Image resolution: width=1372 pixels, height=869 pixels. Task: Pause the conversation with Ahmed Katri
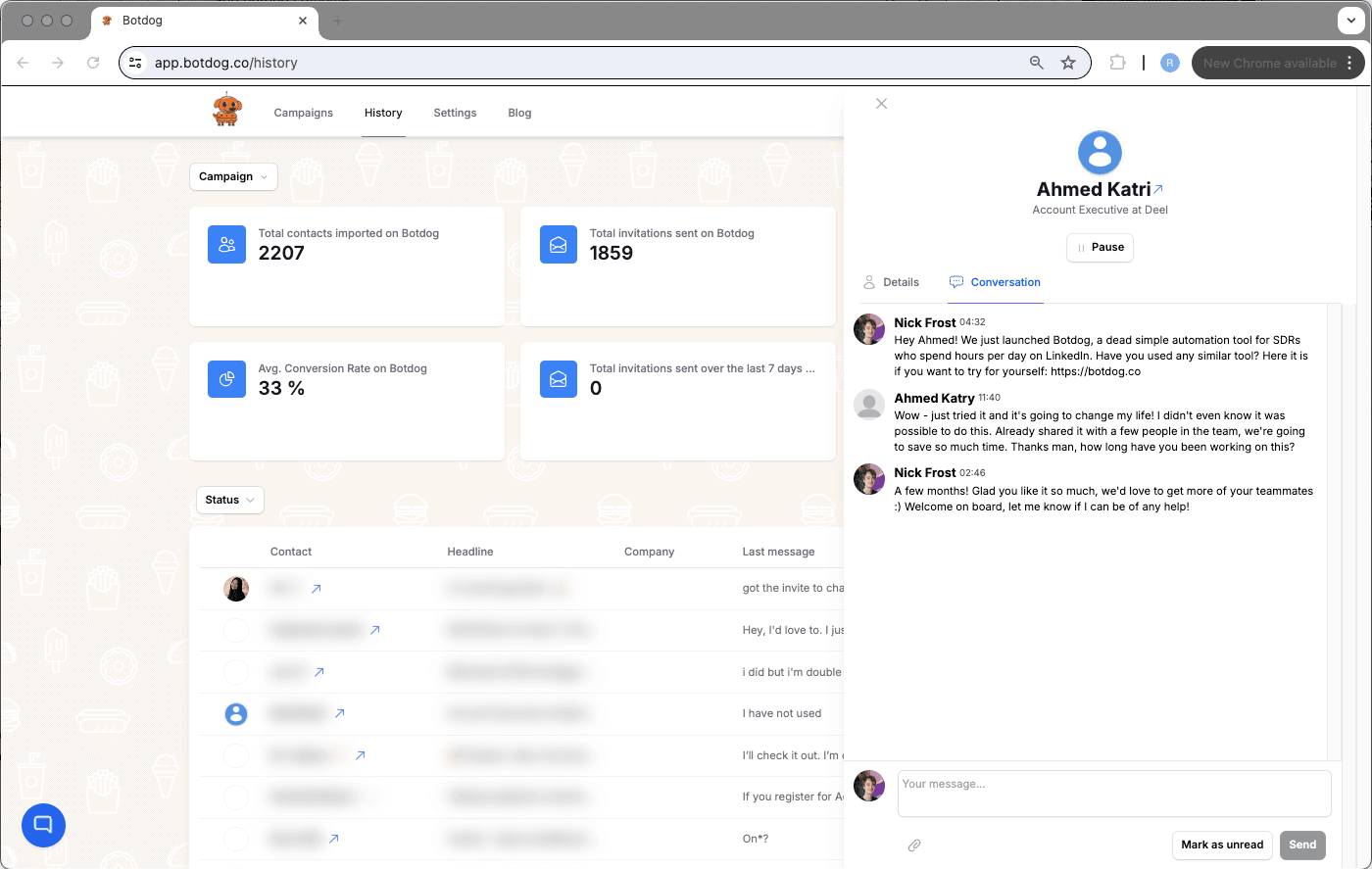pos(1100,247)
